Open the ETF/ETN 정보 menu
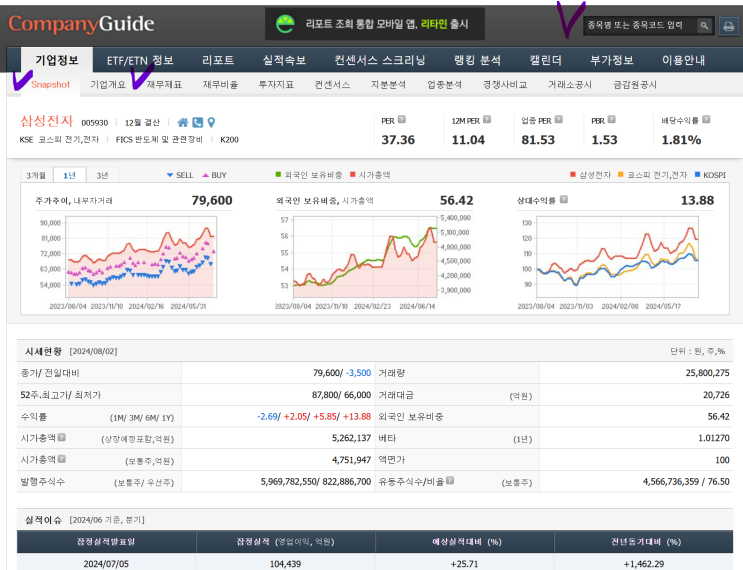 pyautogui.click(x=140, y=61)
